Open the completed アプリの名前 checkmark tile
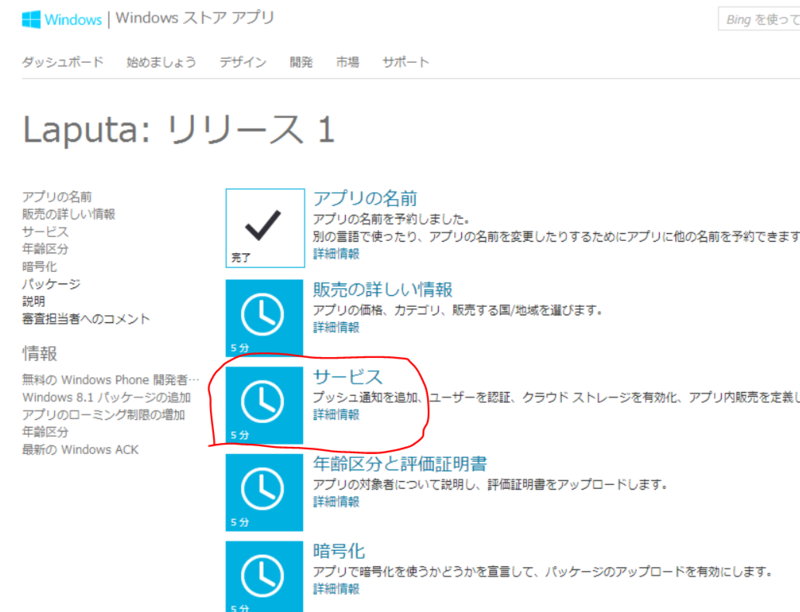This screenshot has height=612, width=800. pyautogui.click(x=265, y=228)
